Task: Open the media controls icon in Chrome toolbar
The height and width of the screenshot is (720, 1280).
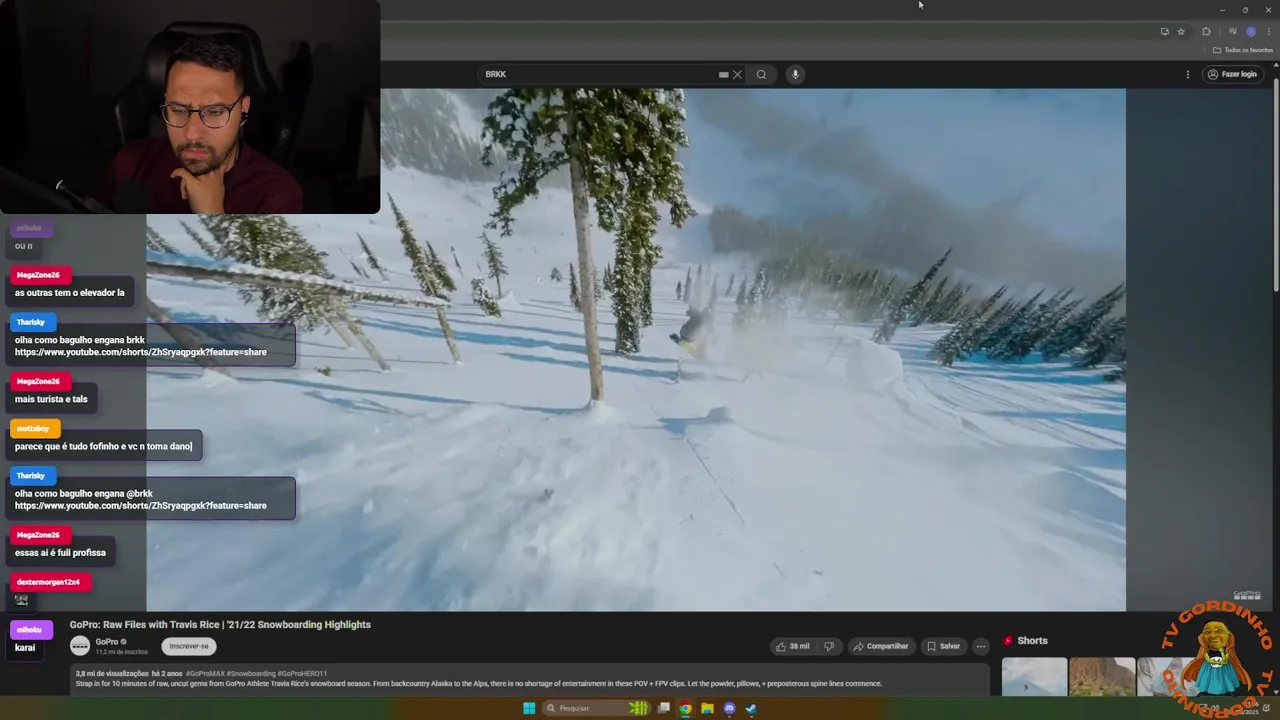Action: click(1233, 31)
